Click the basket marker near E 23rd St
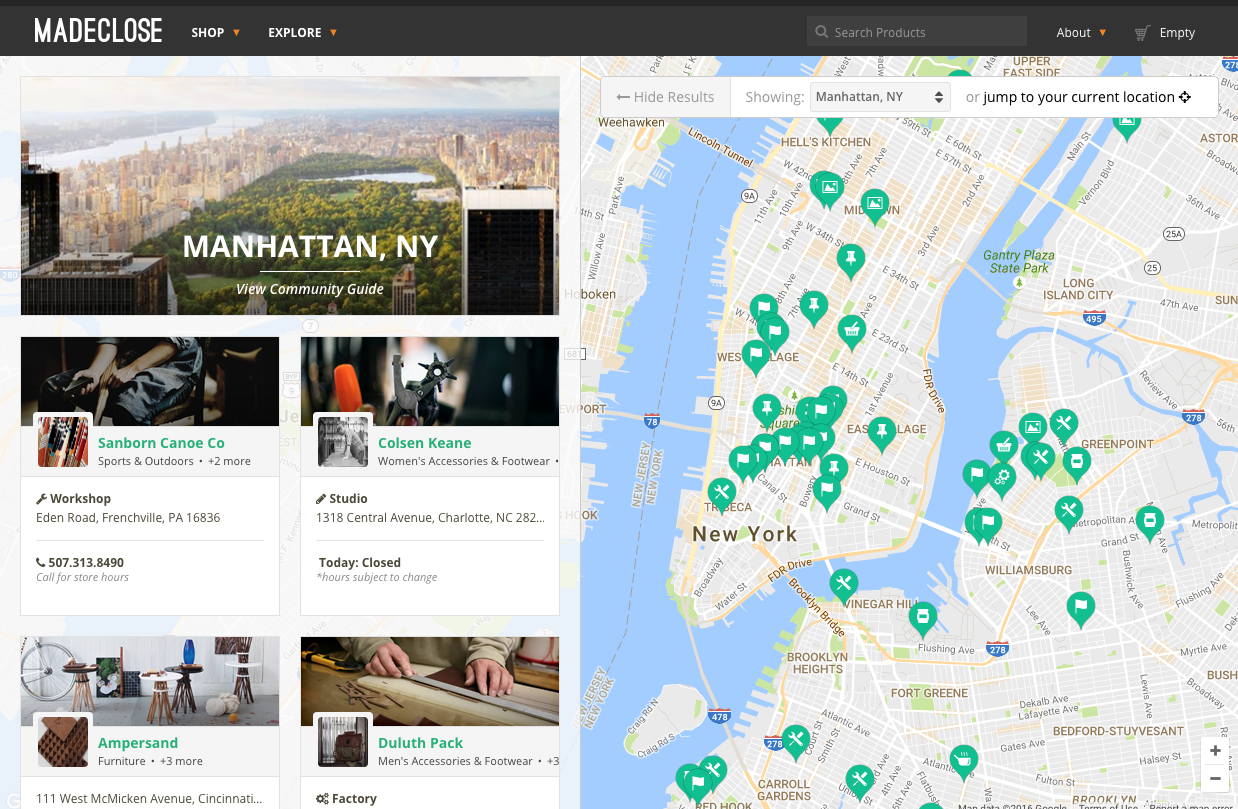 [x=851, y=330]
